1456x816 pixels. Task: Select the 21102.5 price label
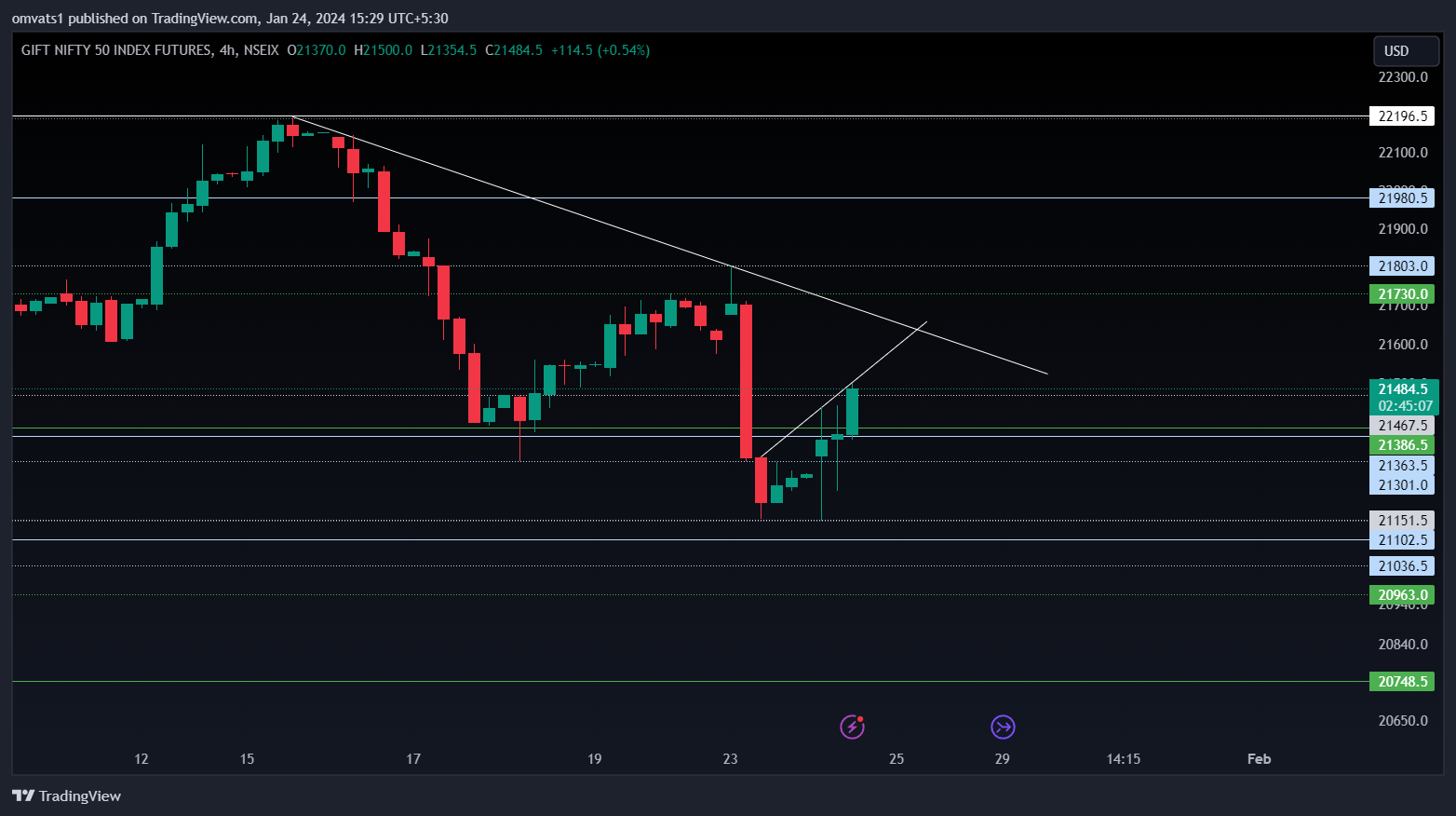coord(1402,540)
